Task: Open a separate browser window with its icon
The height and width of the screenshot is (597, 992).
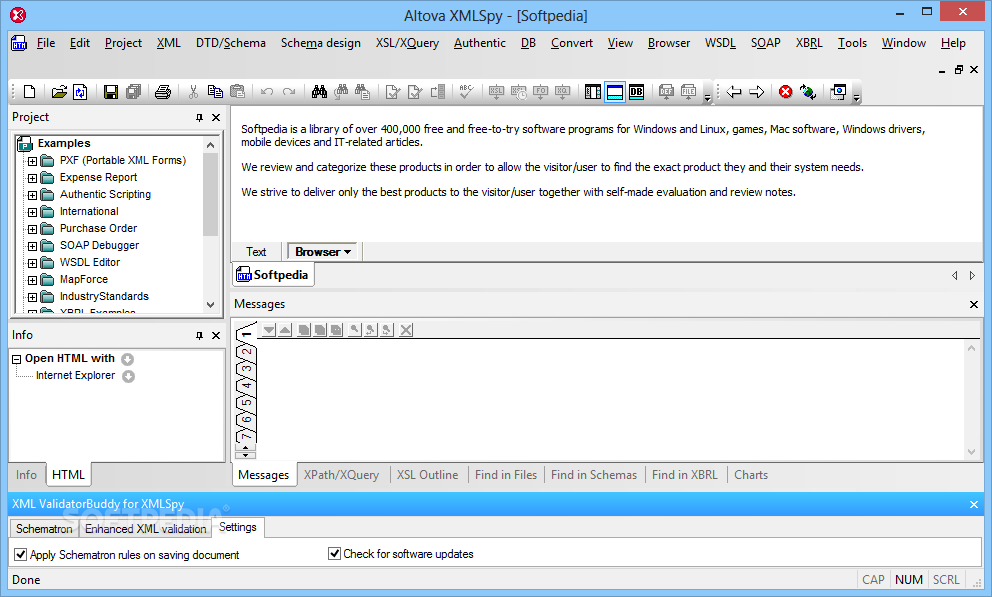Action: pyautogui.click(x=838, y=92)
